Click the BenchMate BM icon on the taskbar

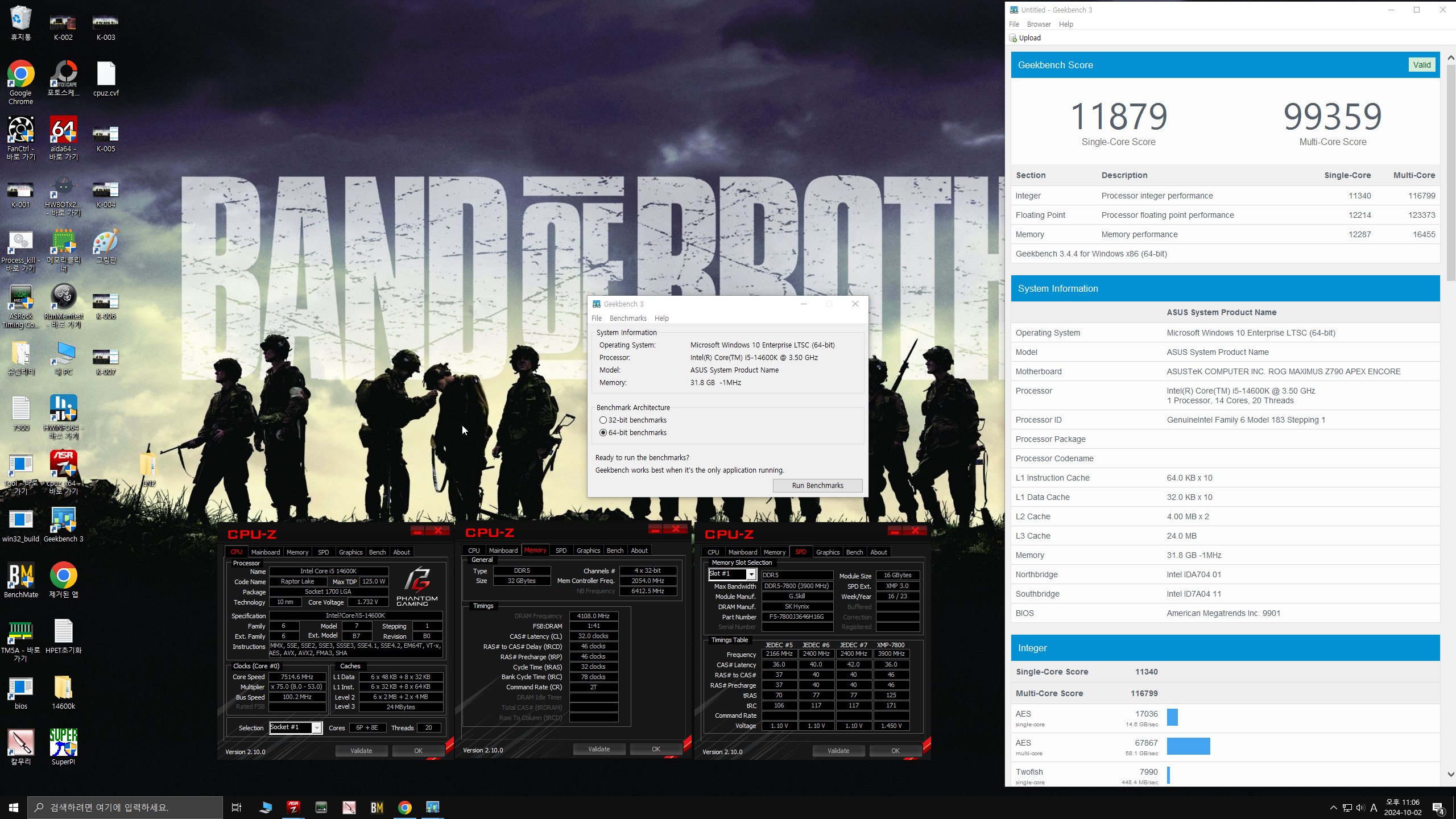[377, 807]
